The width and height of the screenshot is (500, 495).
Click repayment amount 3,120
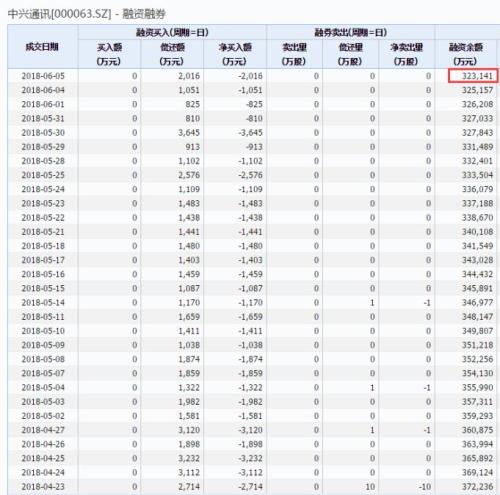(189, 430)
